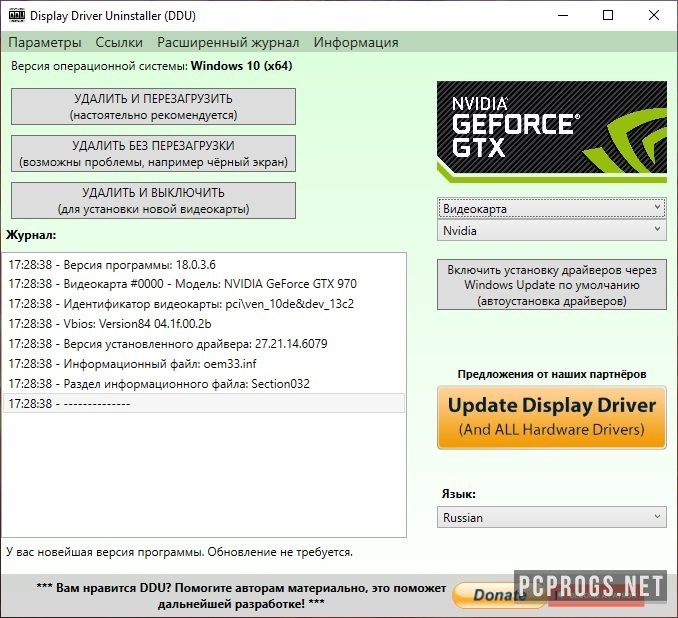
Task: Click УДАЛИТЬ И ВЫКЛЮЧИТЬ button
Action: tap(154, 200)
